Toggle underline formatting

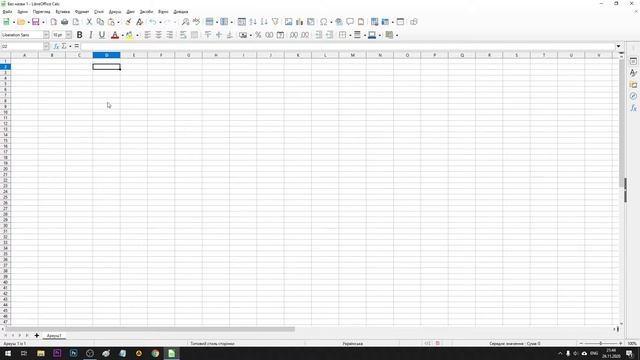(x=102, y=35)
